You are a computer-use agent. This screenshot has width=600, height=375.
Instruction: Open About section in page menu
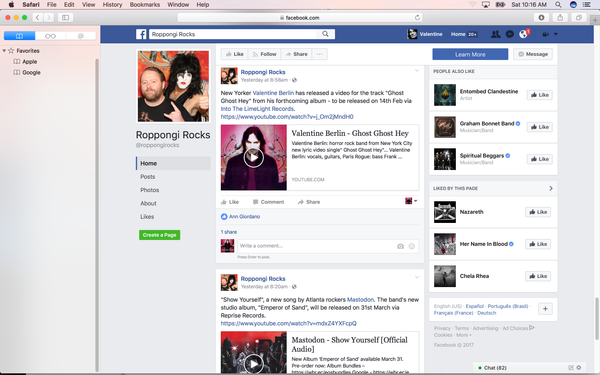(x=148, y=204)
